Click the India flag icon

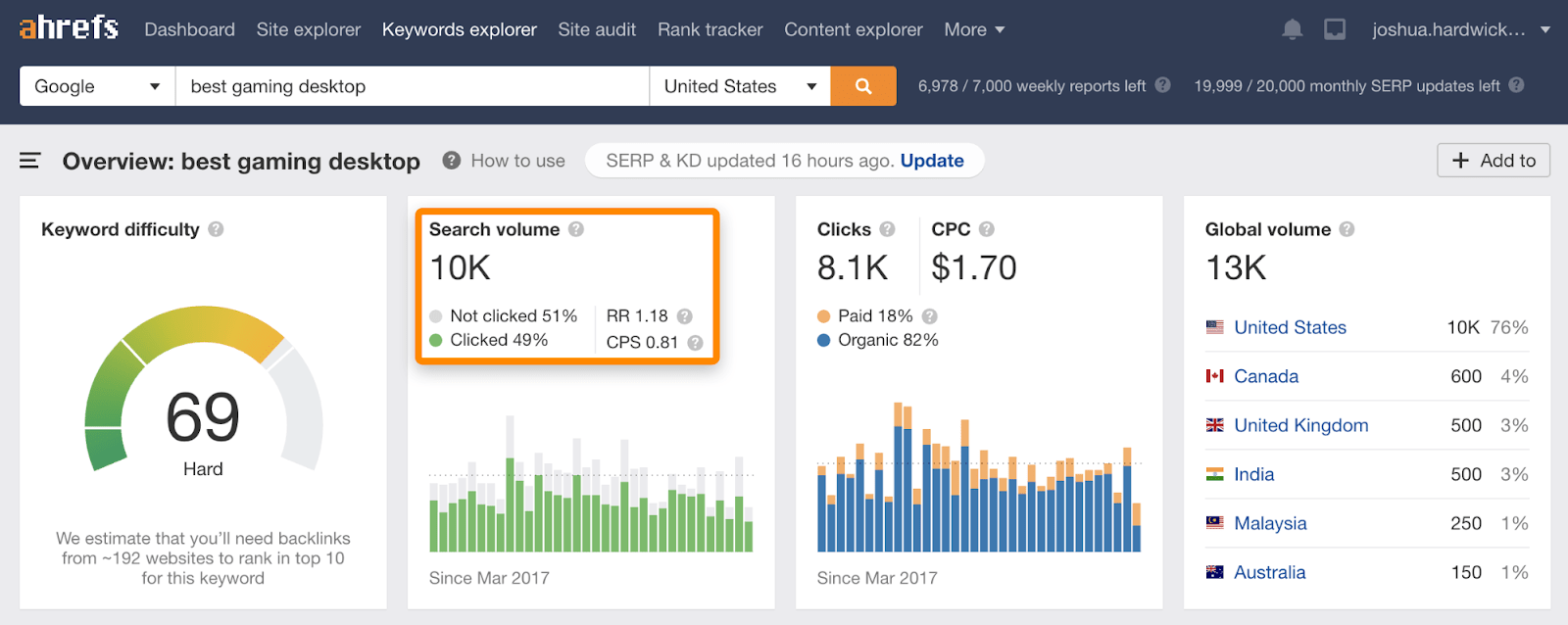[x=1215, y=474]
